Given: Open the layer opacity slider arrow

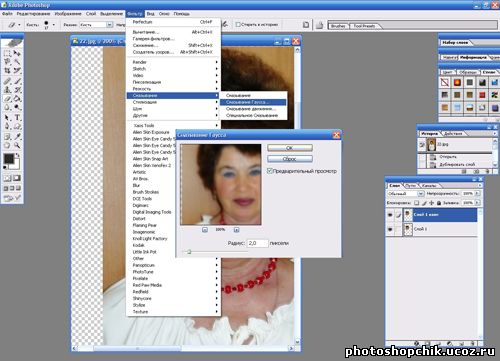Looking at the screenshot, I should pyautogui.click(x=477, y=193).
